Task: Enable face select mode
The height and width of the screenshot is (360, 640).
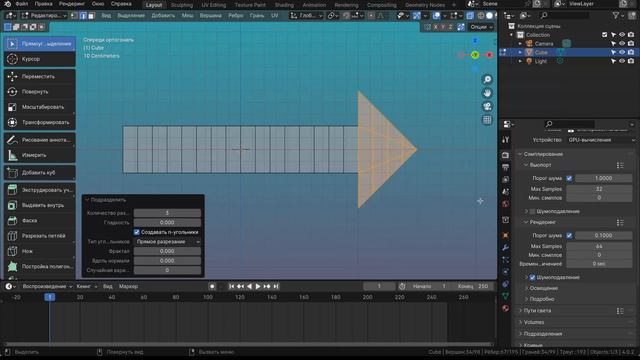Action: click(91, 16)
